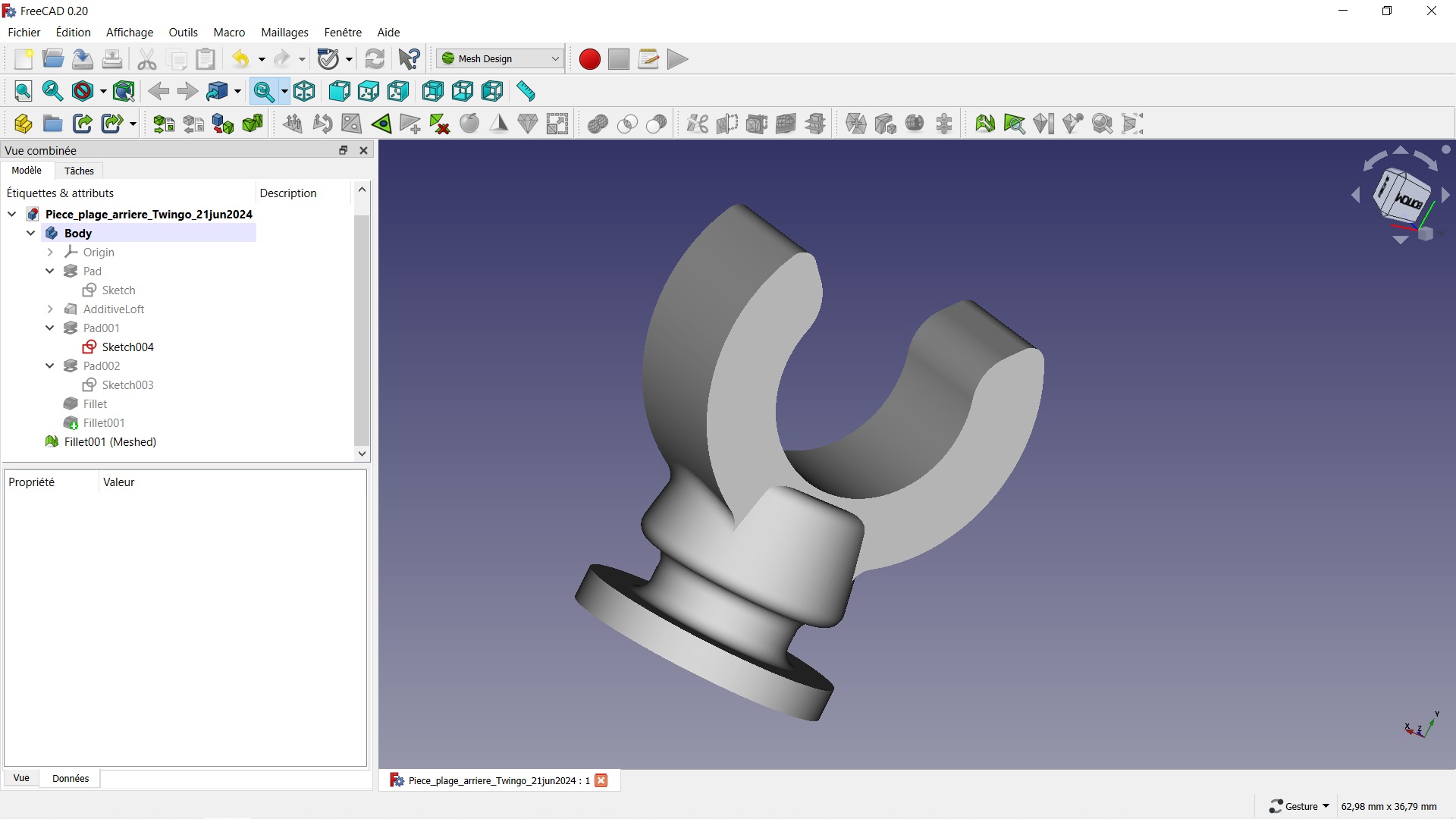Select Sketch003 under Pad002
This screenshot has height=819, width=1456.
[x=127, y=384]
